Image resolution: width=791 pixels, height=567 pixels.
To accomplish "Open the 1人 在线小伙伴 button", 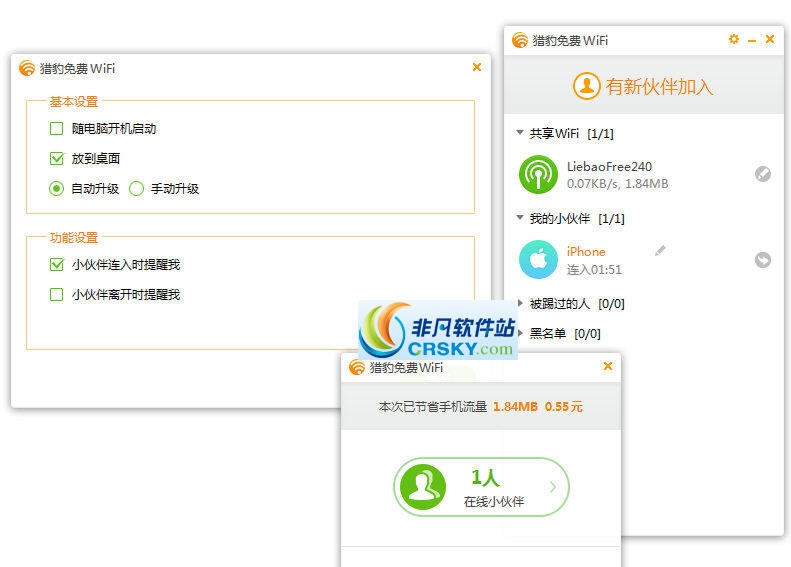I will tap(481, 487).
